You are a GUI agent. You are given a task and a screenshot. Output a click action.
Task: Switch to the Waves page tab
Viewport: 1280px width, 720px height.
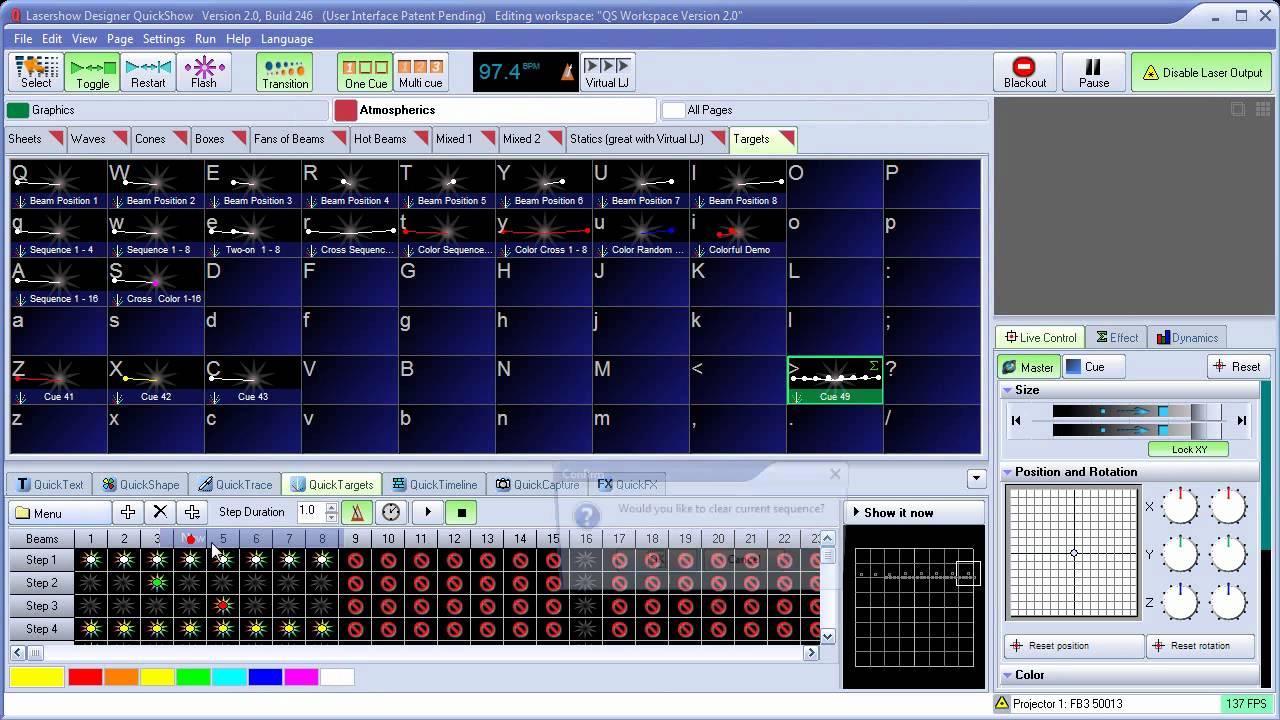click(x=98, y=139)
